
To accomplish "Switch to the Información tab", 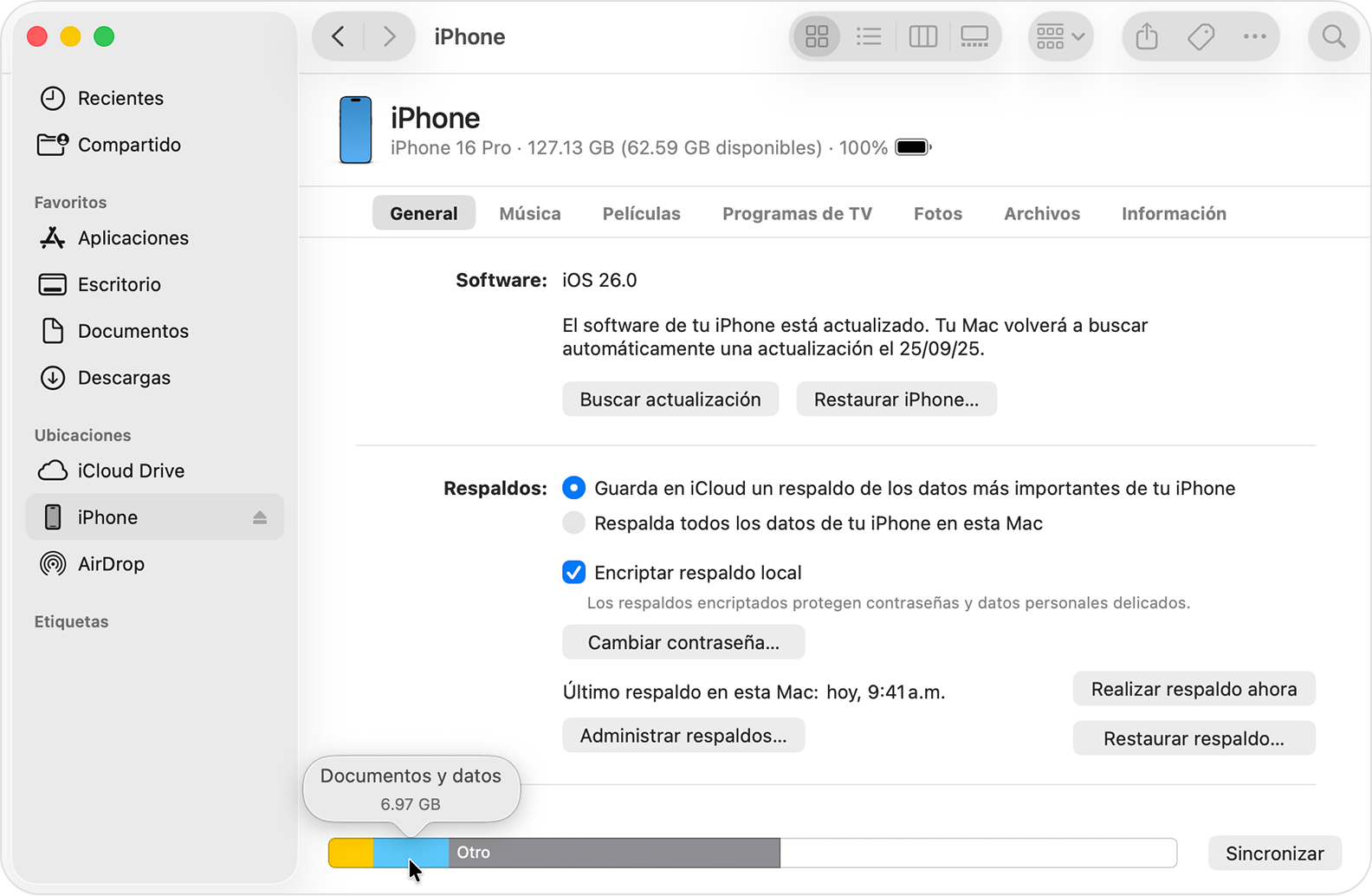I will (1174, 213).
